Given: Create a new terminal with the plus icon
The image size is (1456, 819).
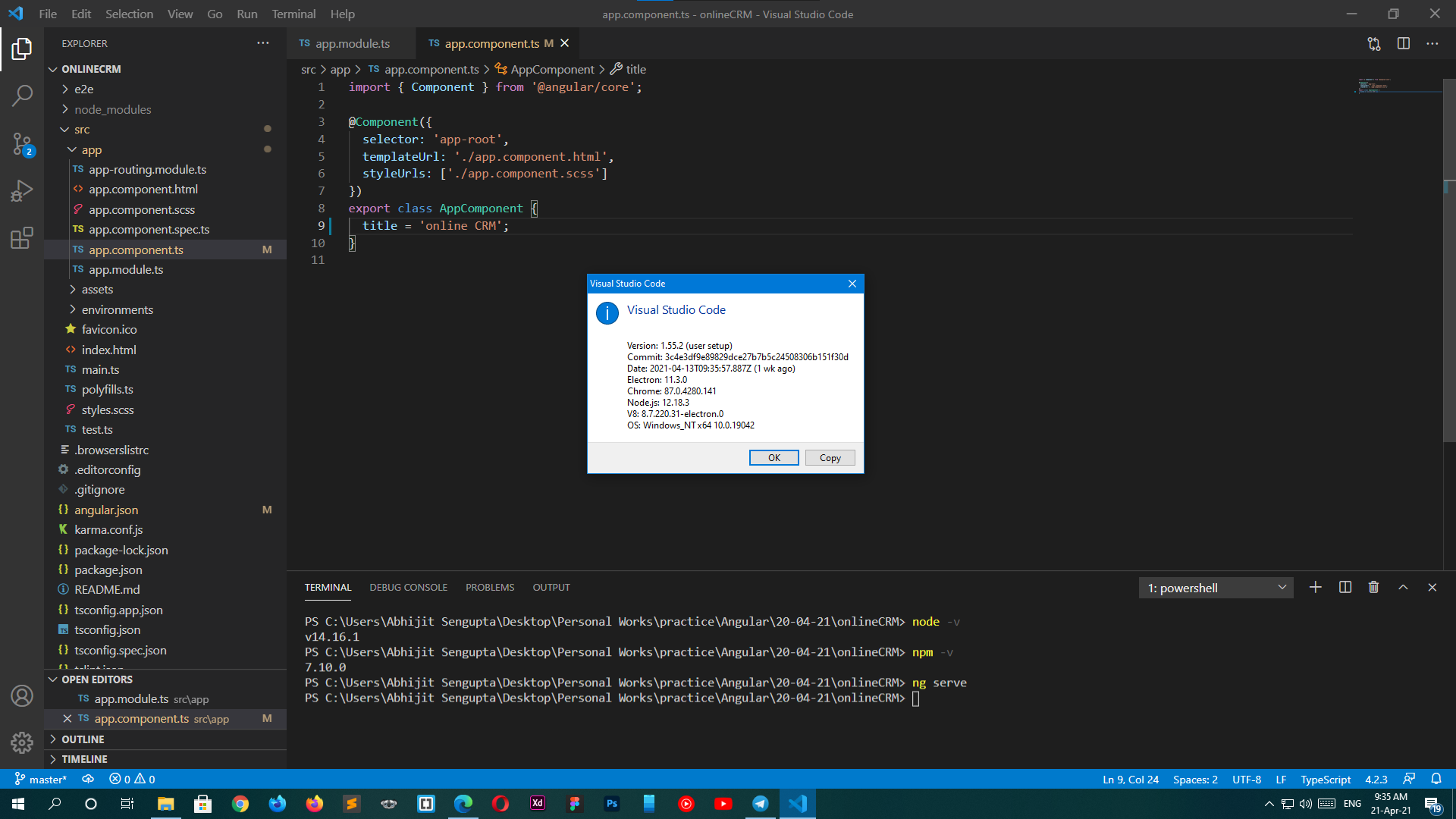Looking at the screenshot, I should pos(1315,587).
